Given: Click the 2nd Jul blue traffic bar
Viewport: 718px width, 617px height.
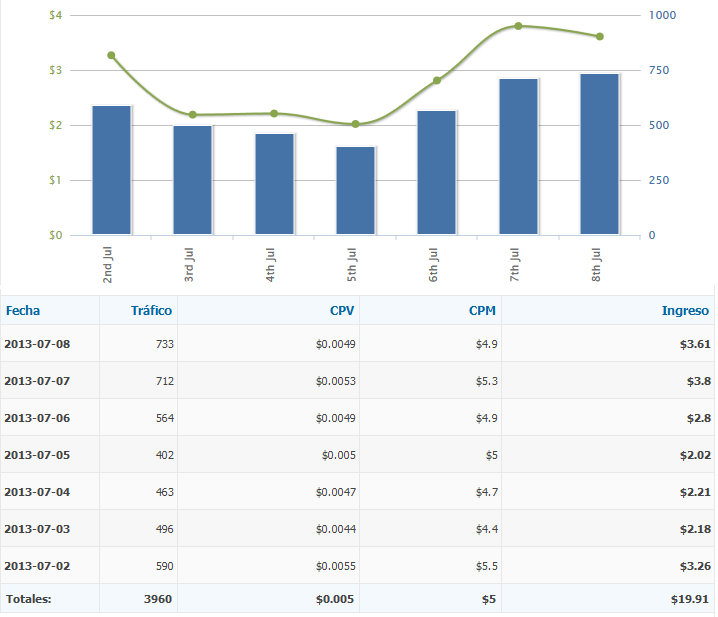Looking at the screenshot, I should coord(111,170).
